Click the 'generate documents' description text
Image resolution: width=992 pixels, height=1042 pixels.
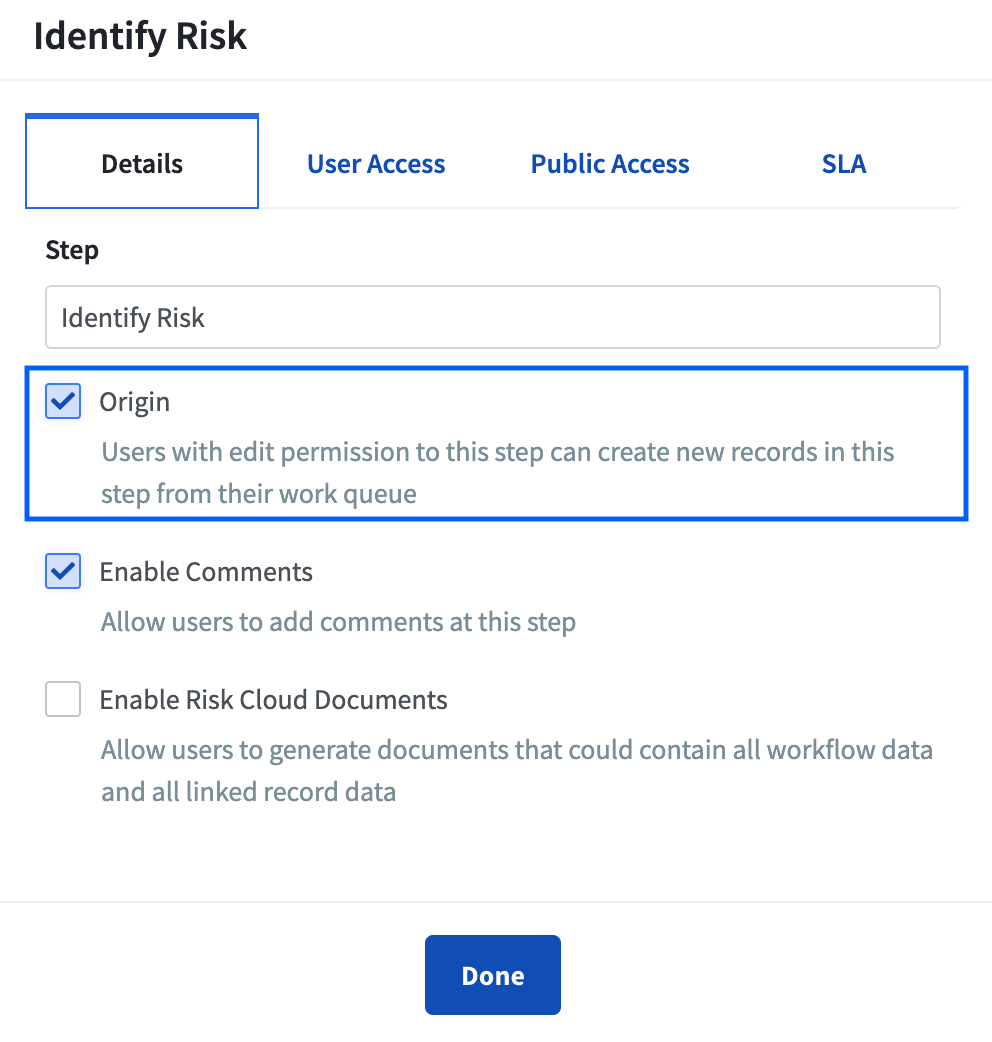click(517, 771)
